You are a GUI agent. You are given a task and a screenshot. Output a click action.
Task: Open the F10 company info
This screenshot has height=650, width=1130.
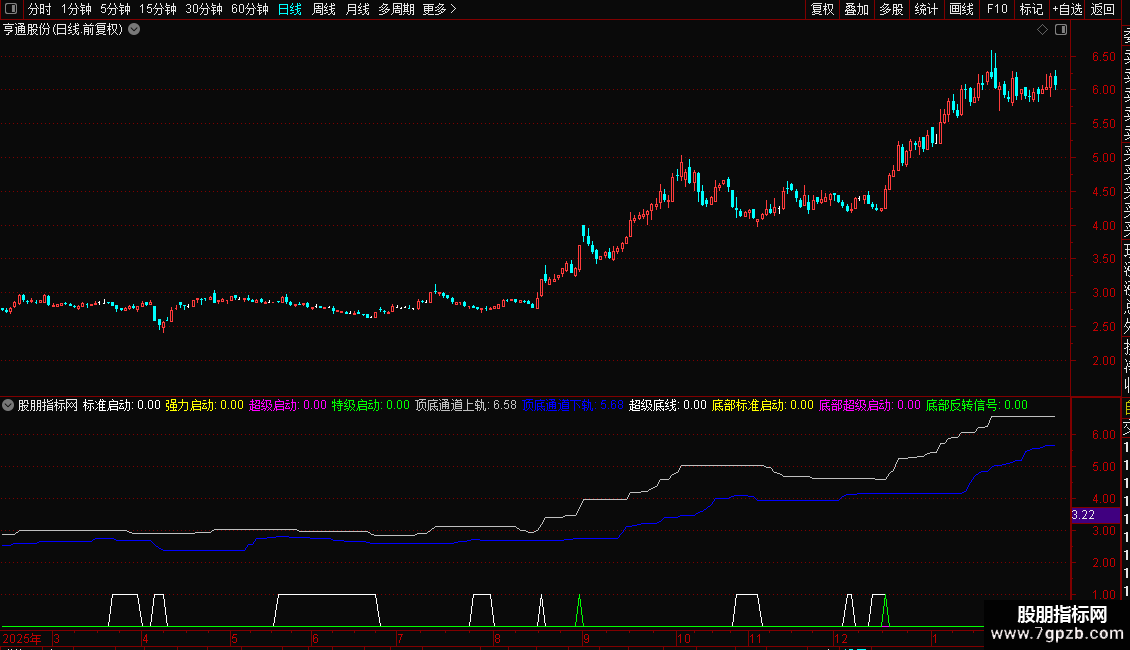tap(997, 9)
